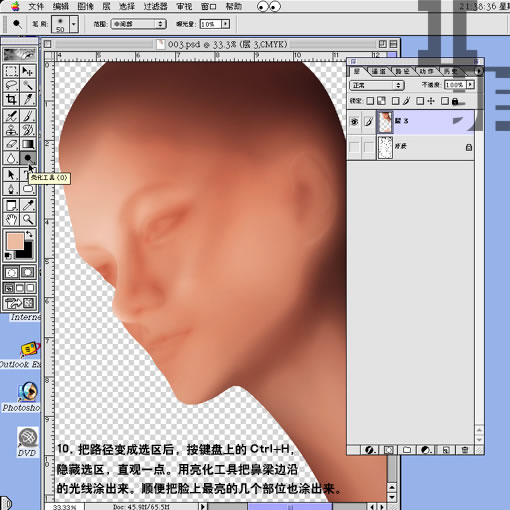The image size is (510, 510).
Task: Open the Layers panel flyout menu
Action: coord(478,71)
